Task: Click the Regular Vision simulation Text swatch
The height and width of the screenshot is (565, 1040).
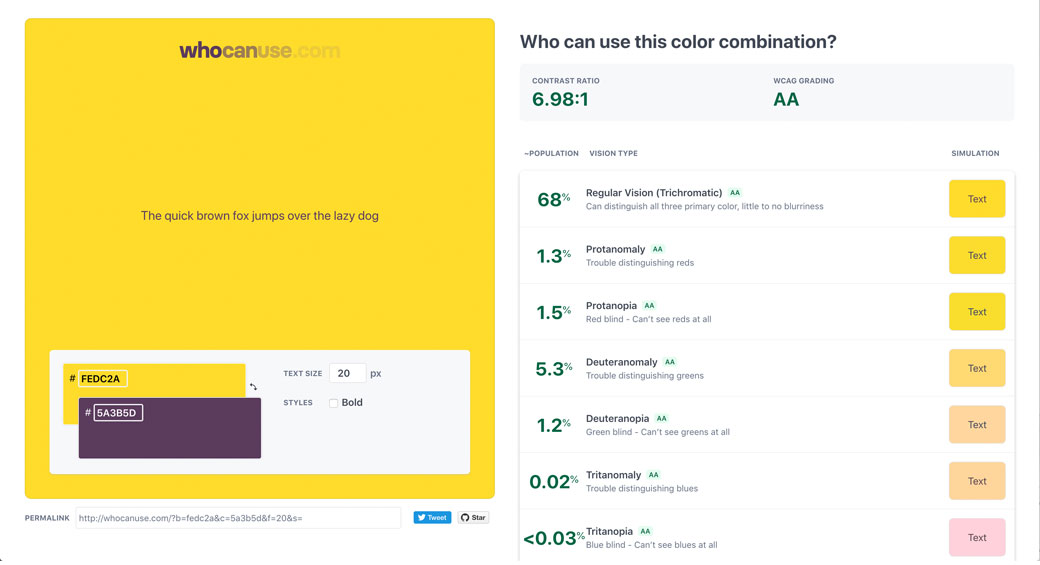Action: coord(977,199)
